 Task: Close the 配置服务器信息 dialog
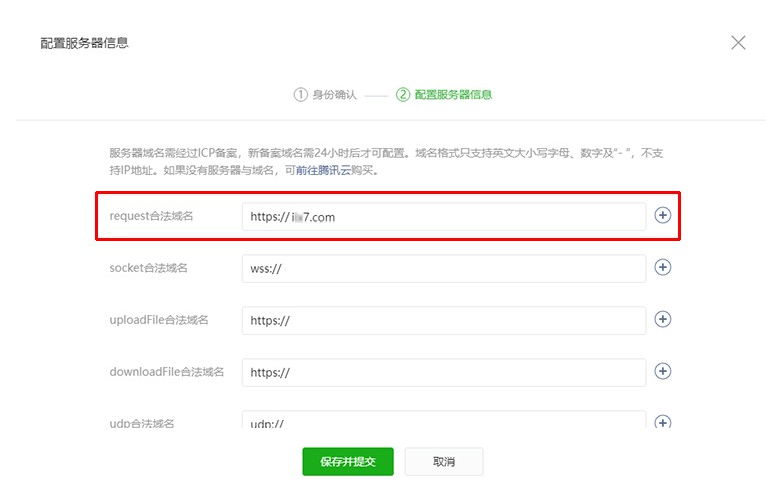(x=738, y=42)
